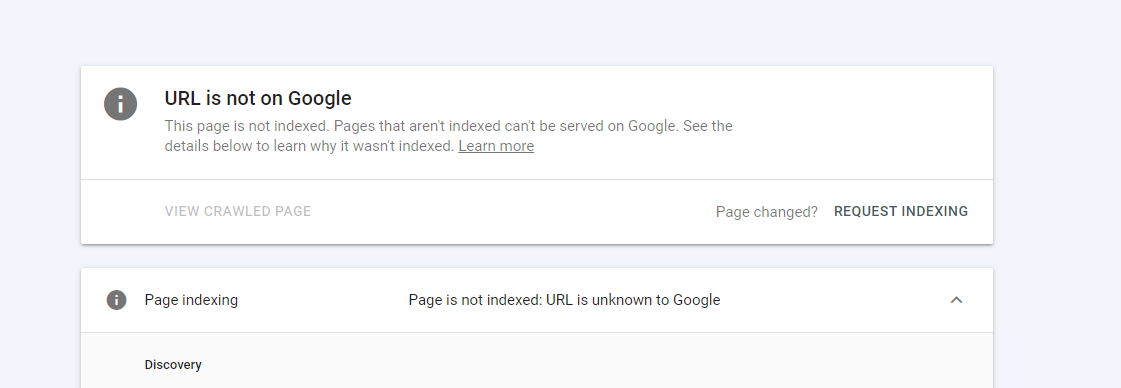
Task: Click the large info icon beside URL status
Action: click(x=120, y=104)
